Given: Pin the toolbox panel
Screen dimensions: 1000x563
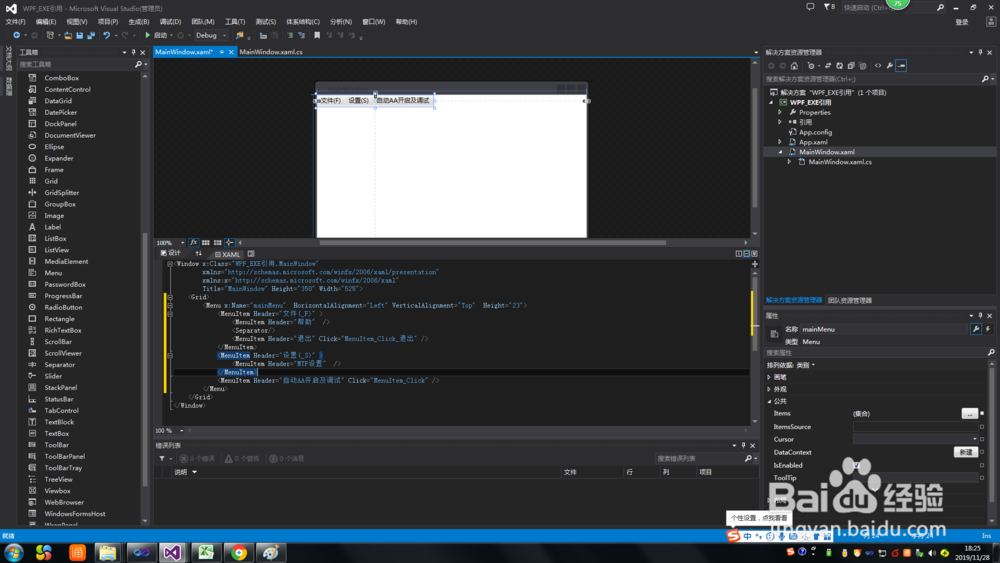Looking at the screenshot, I should [133, 52].
